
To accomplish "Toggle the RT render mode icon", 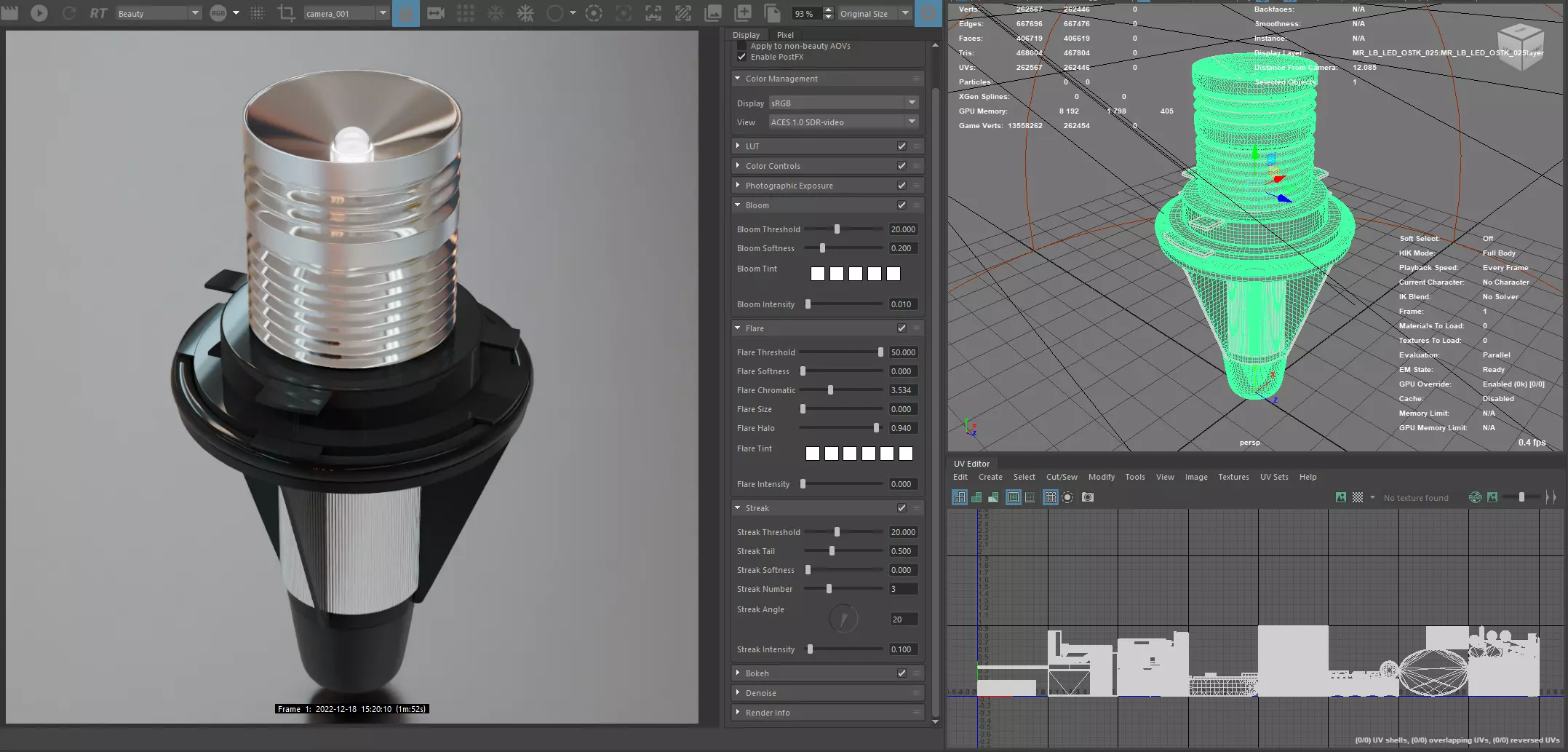I will 98,13.
